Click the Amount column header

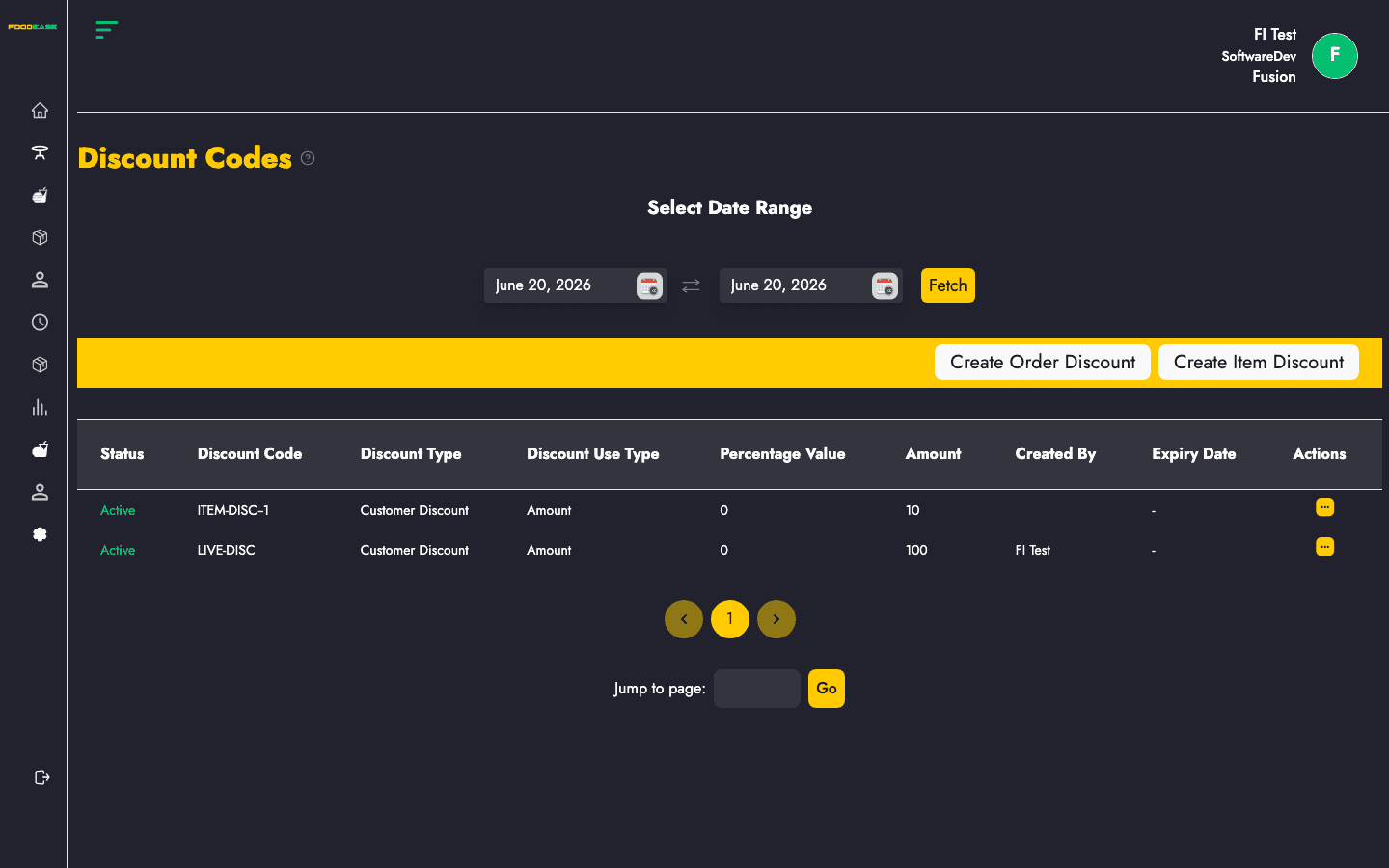pos(933,454)
